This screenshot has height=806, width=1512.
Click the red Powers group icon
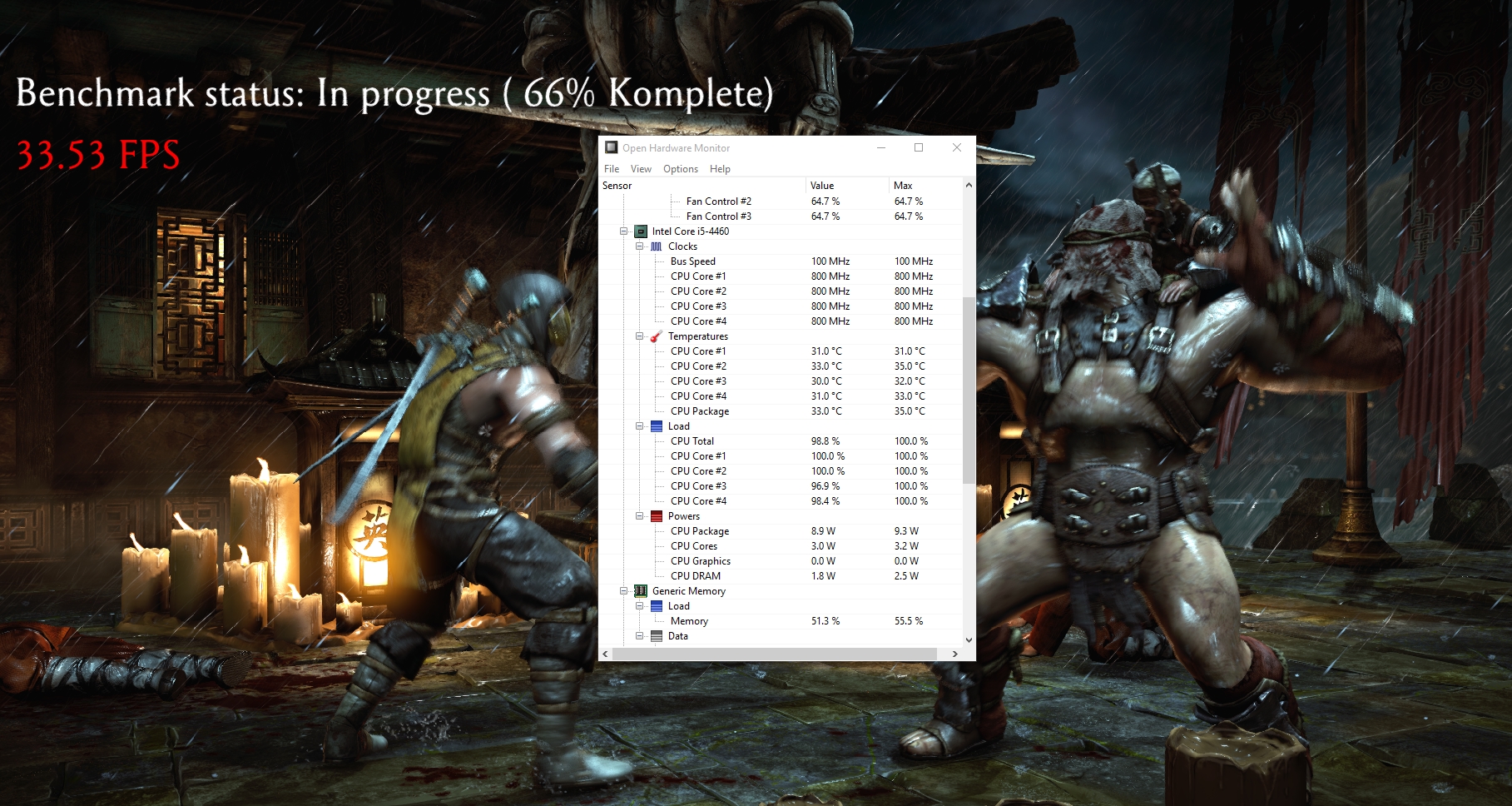657,516
